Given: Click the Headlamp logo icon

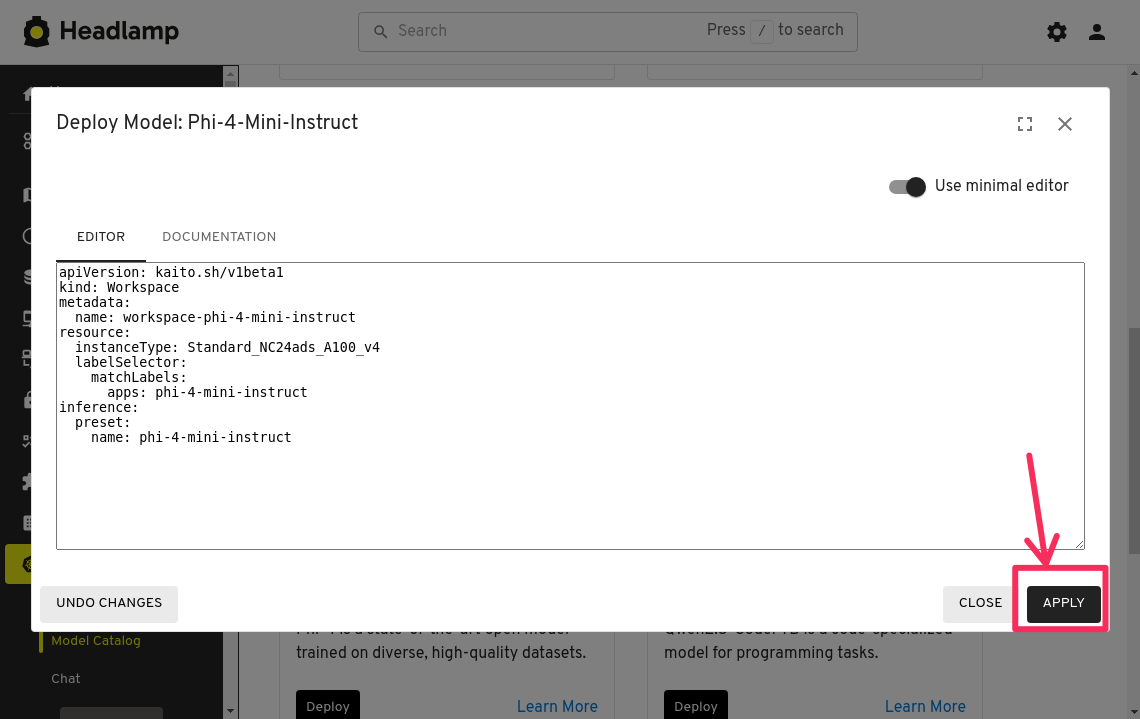Looking at the screenshot, I should pyautogui.click(x=37, y=32).
